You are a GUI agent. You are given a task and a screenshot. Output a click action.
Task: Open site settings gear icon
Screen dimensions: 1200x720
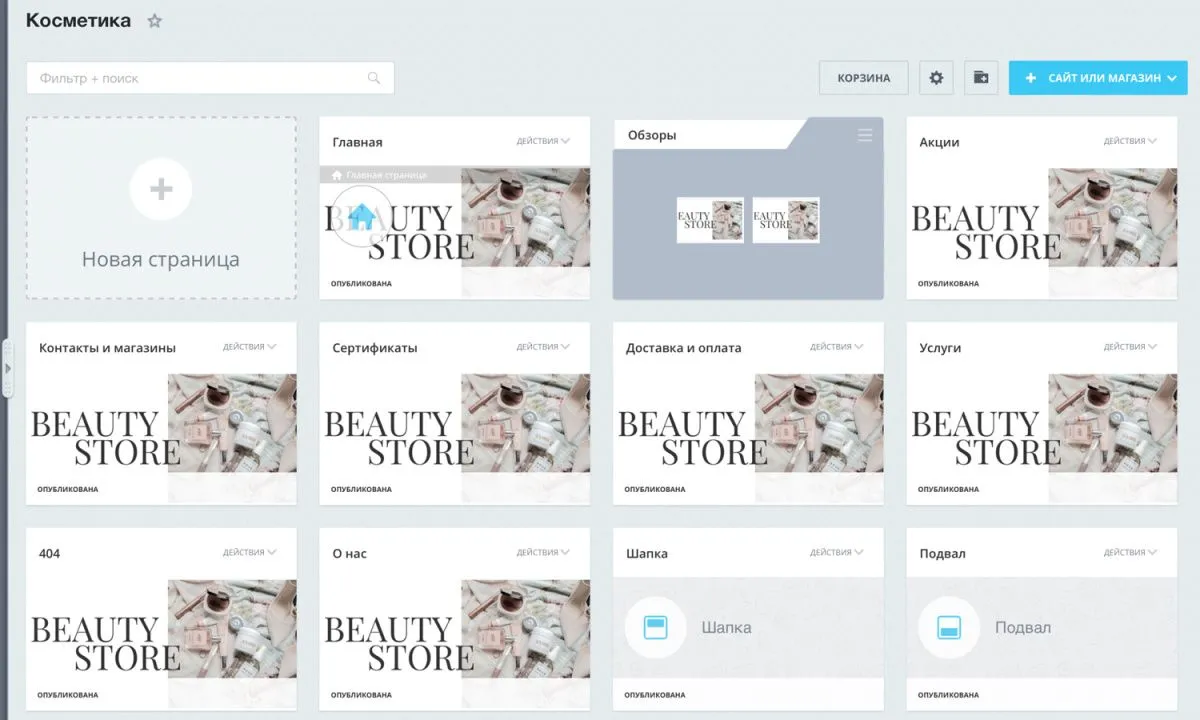pyautogui.click(x=936, y=78)
